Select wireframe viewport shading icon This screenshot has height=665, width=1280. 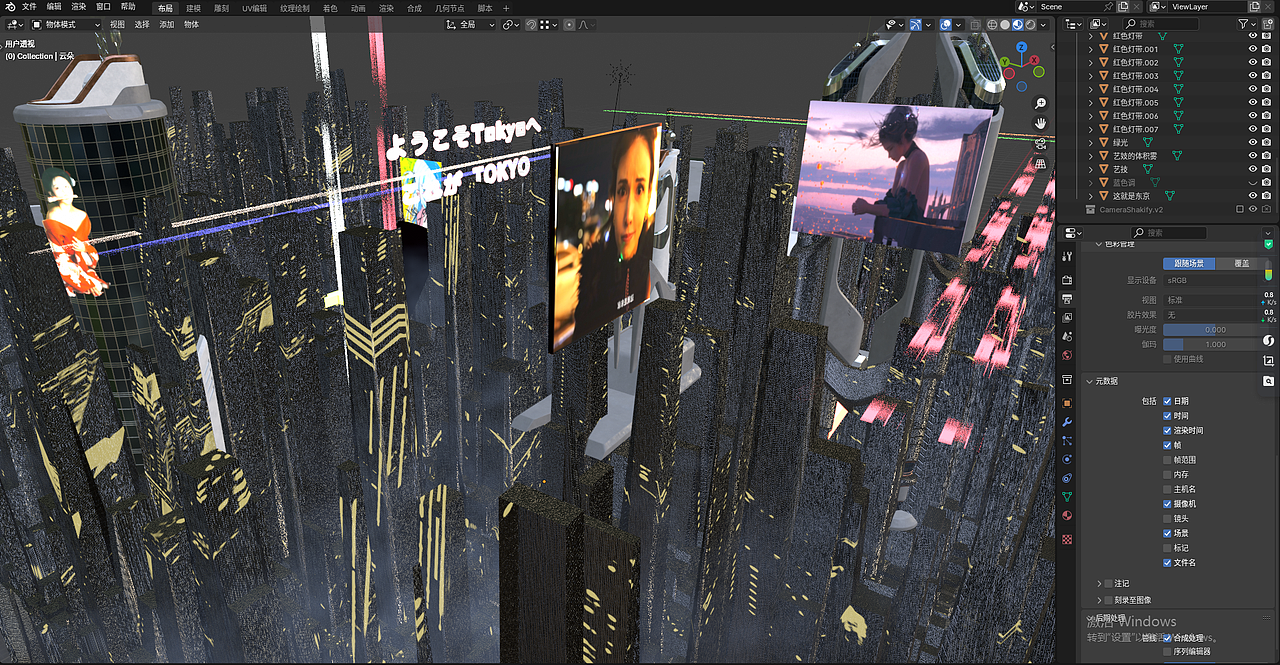992,24
